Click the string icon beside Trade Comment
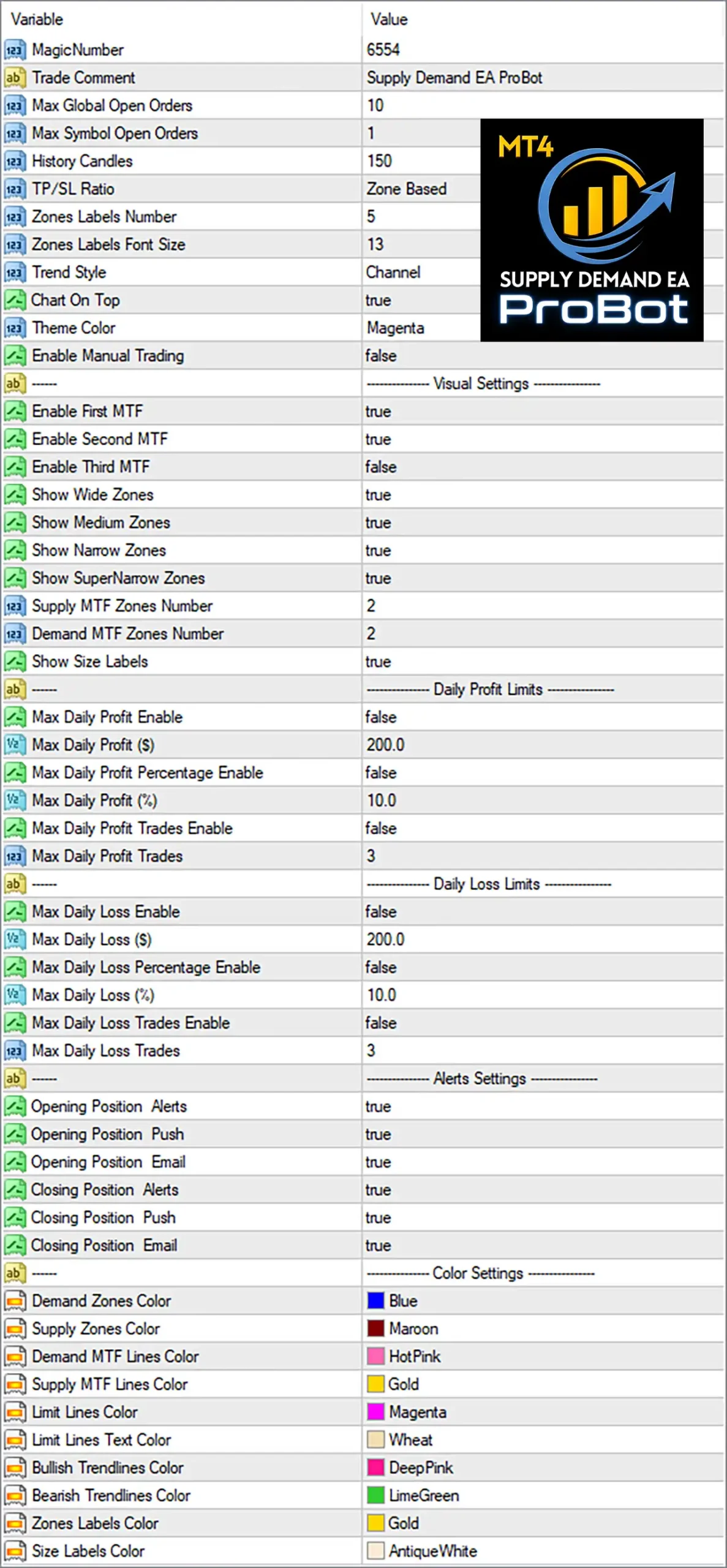The width and height of the screenshot is (727, 1568). tap(15, 78)
